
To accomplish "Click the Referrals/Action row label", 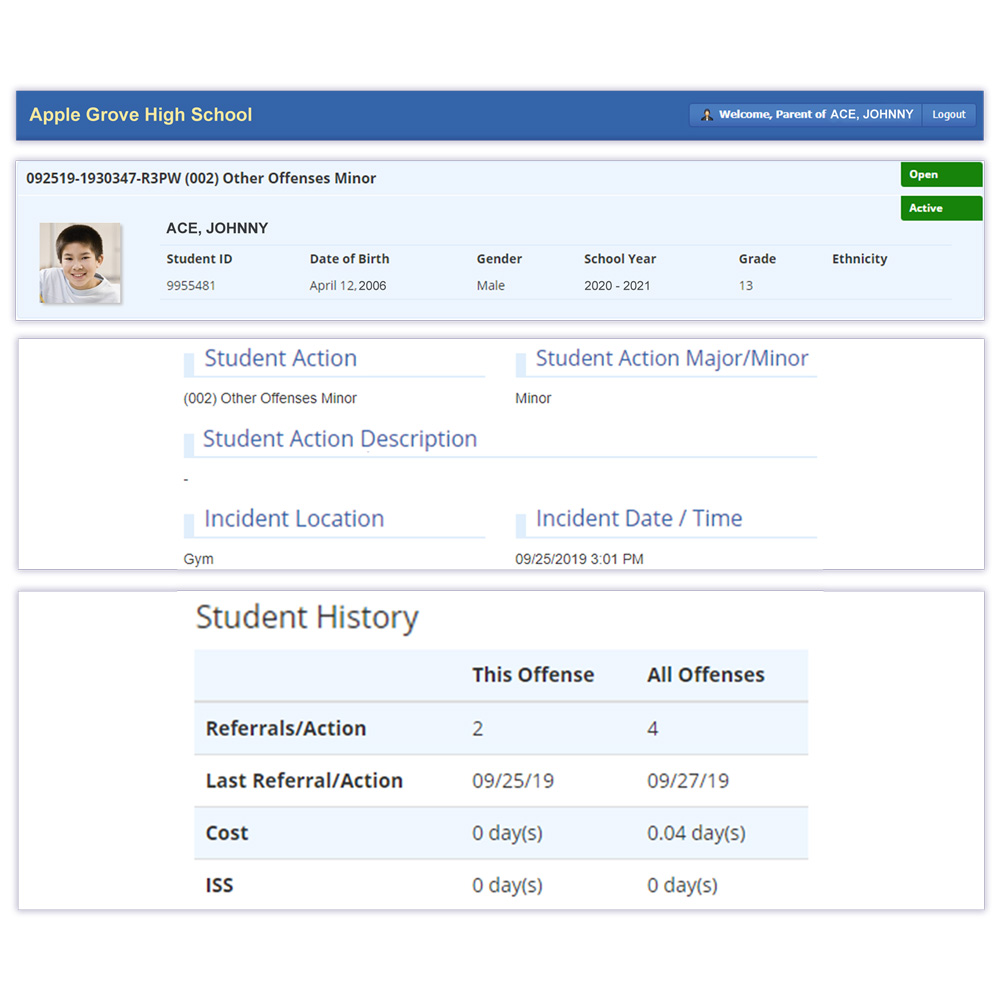I will (x=286, y=728).
